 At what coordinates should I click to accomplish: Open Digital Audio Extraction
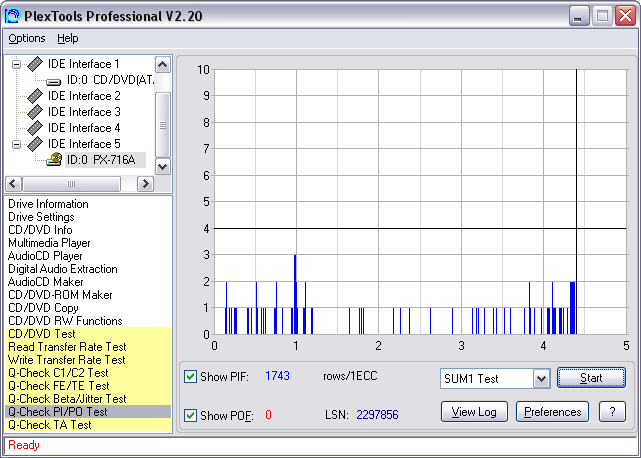coord(63,269)
